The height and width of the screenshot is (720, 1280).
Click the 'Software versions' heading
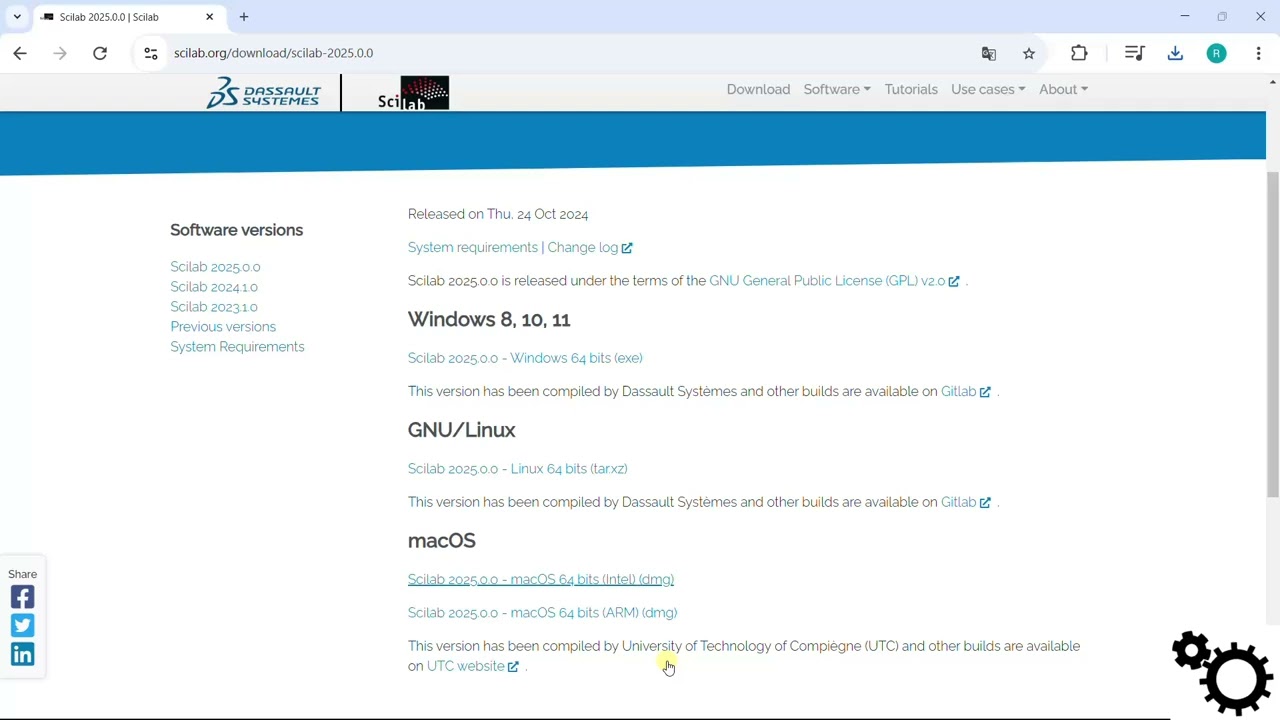[236, 230]
